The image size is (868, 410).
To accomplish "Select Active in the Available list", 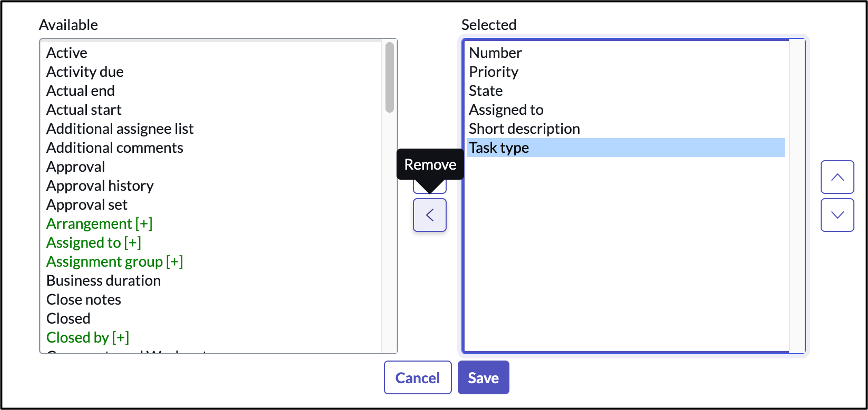I will pyautogui.click(x=66, y=53).
